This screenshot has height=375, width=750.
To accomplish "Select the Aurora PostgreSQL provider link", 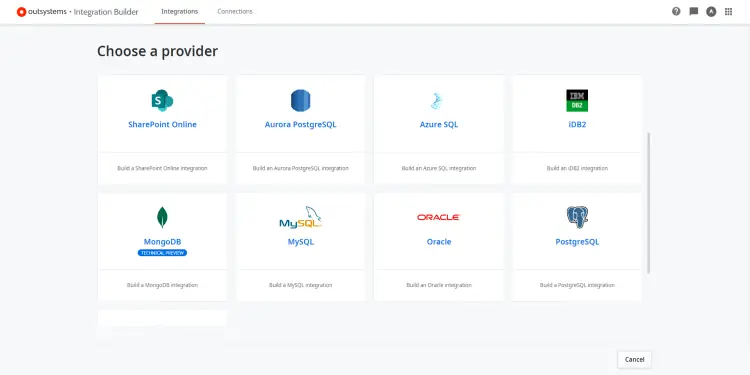I will pos(300,124).
